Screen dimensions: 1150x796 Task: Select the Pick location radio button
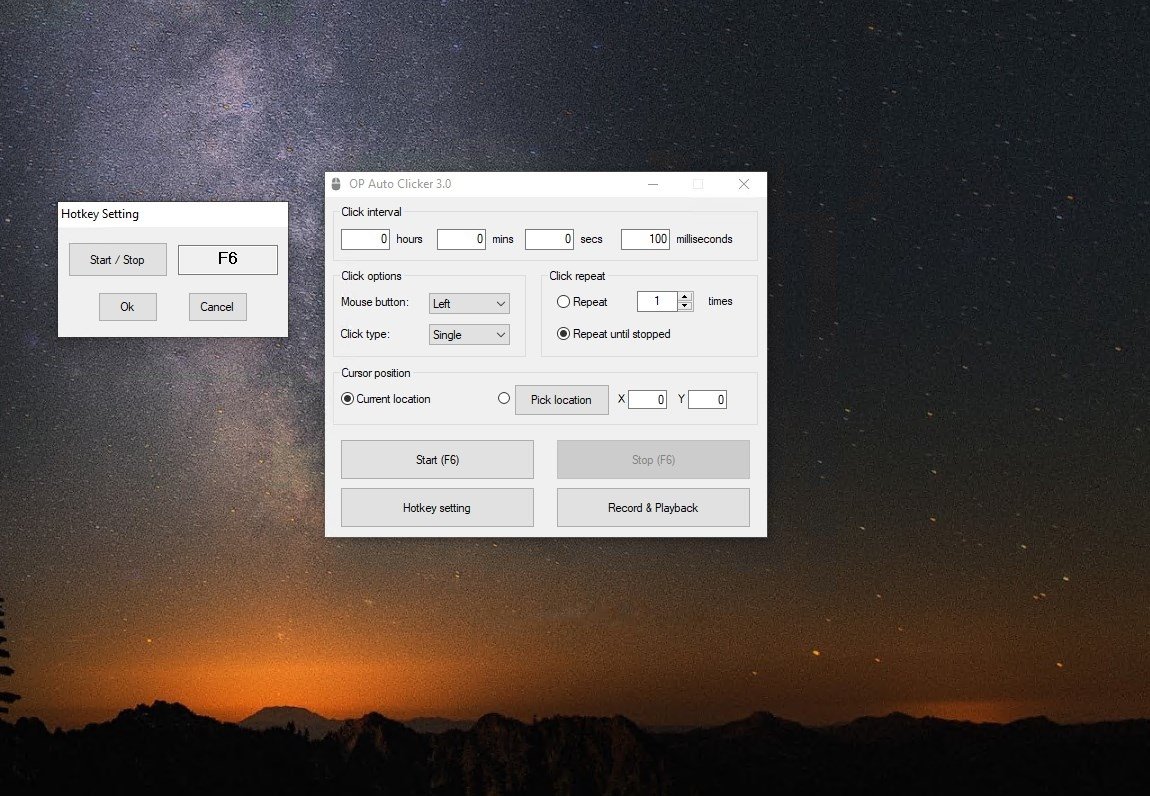point(504,399)
